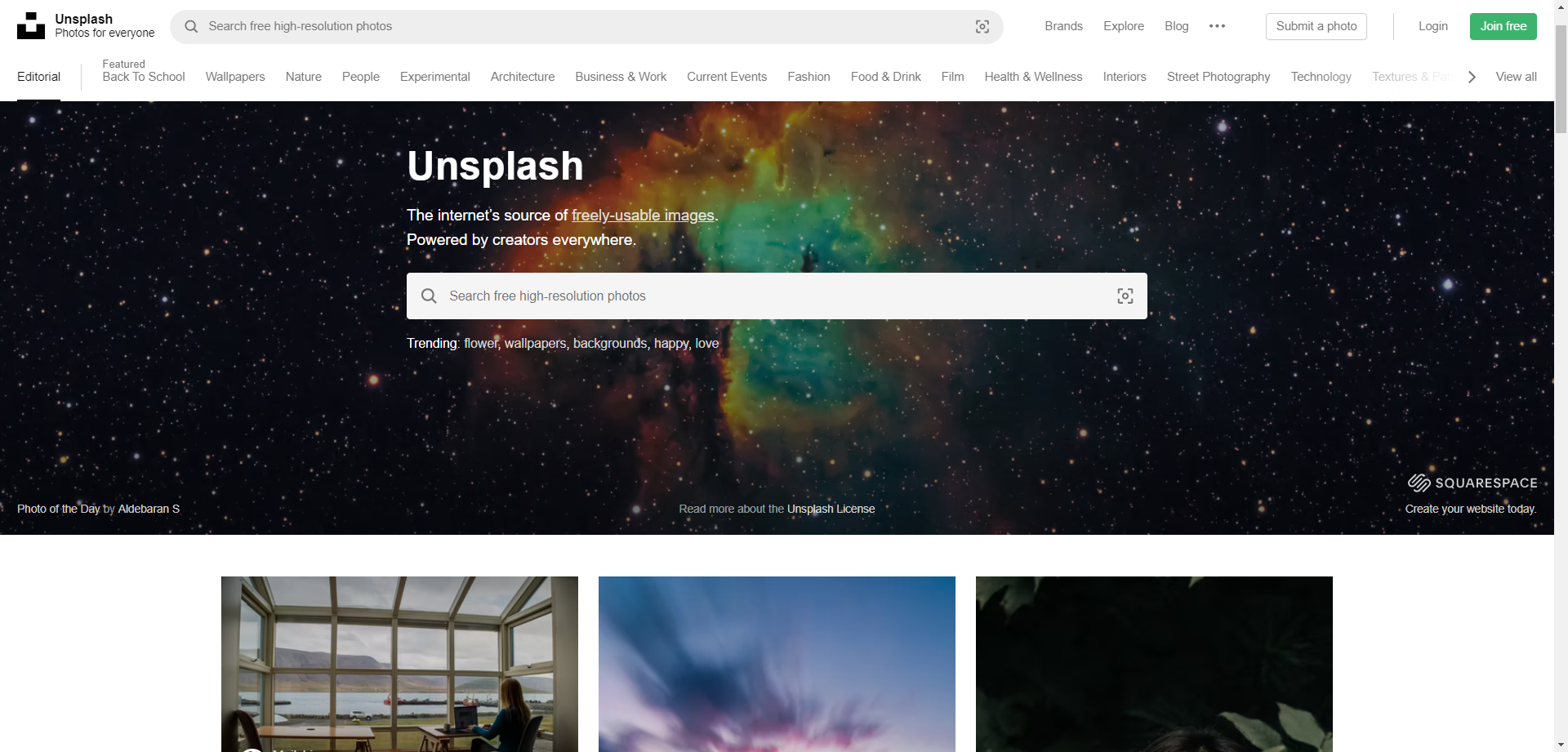Follow the freely-usable images link
This screenshot has width=1568, height=752.
[643, 216]
